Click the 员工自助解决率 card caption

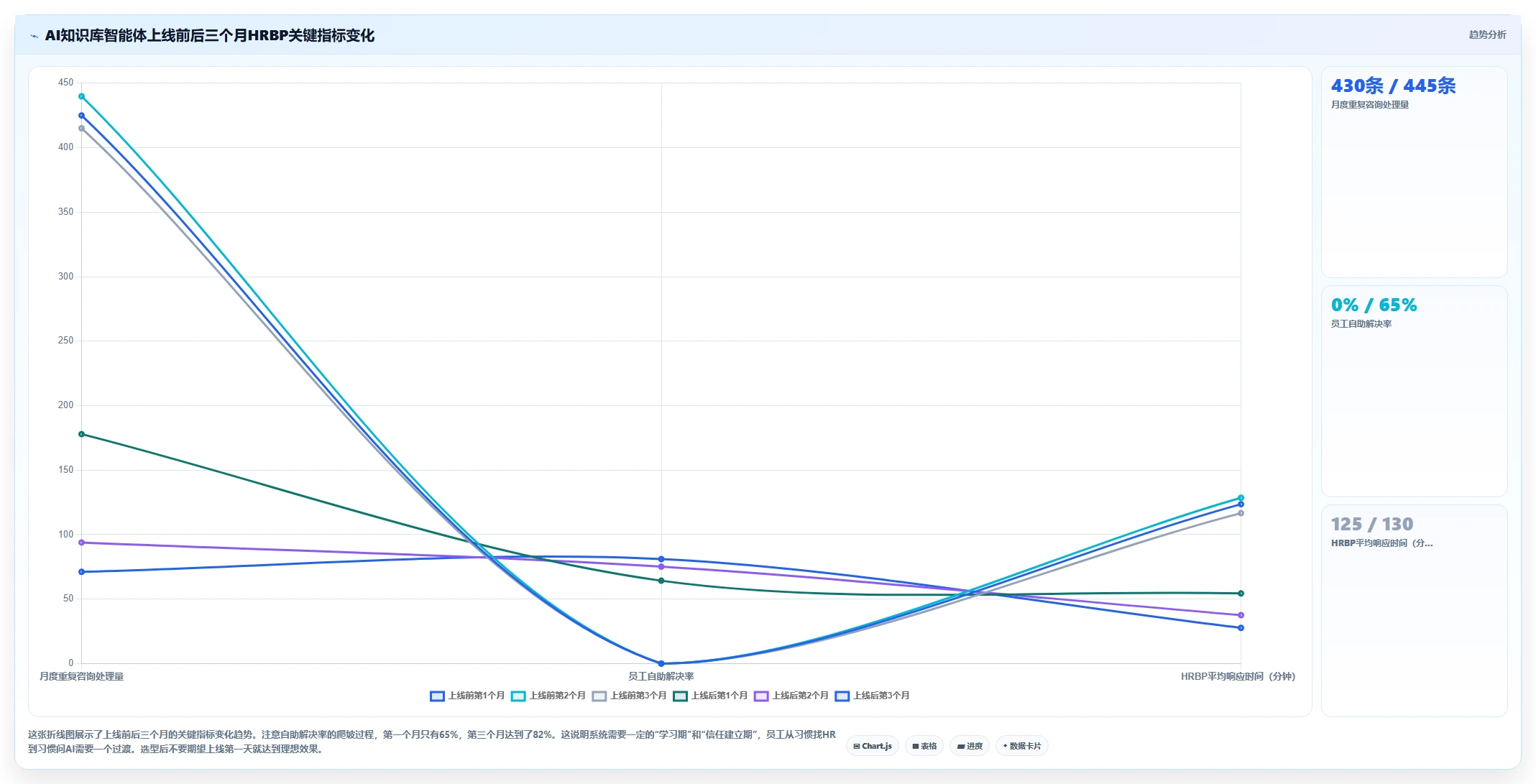(x=1361, y=324)
